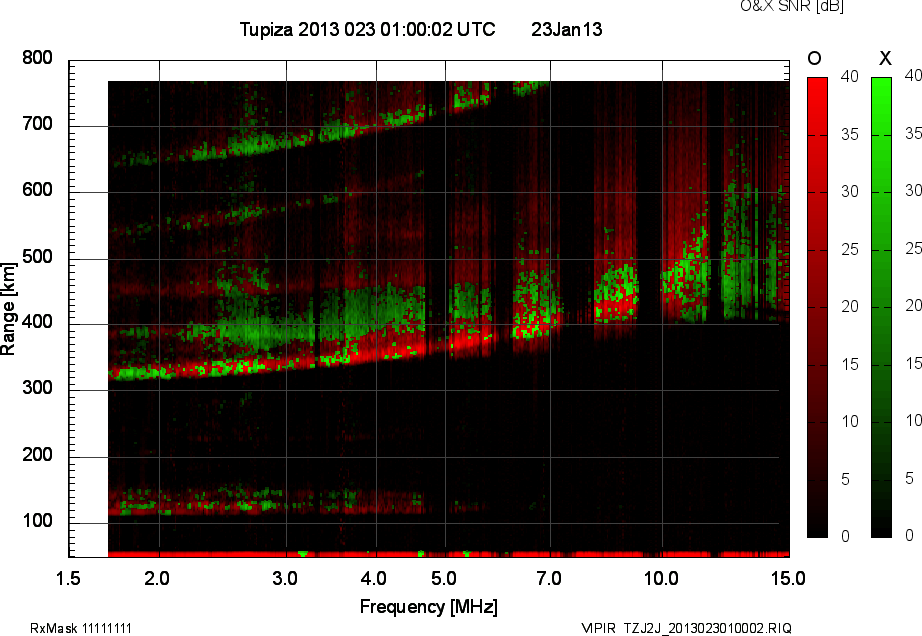Click the 400 km range tick label
Image resolution: width=922 pixels, height=636 pixels.
click(x=37, y=322)
